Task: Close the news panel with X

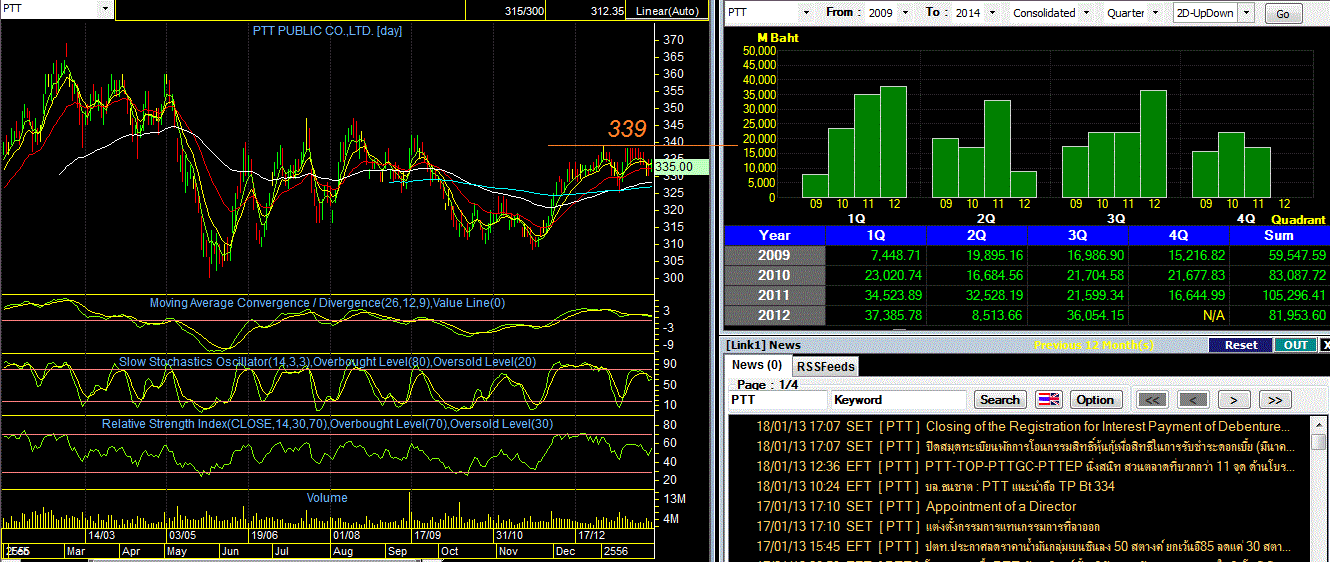Action: click(x=1325, y=345)
